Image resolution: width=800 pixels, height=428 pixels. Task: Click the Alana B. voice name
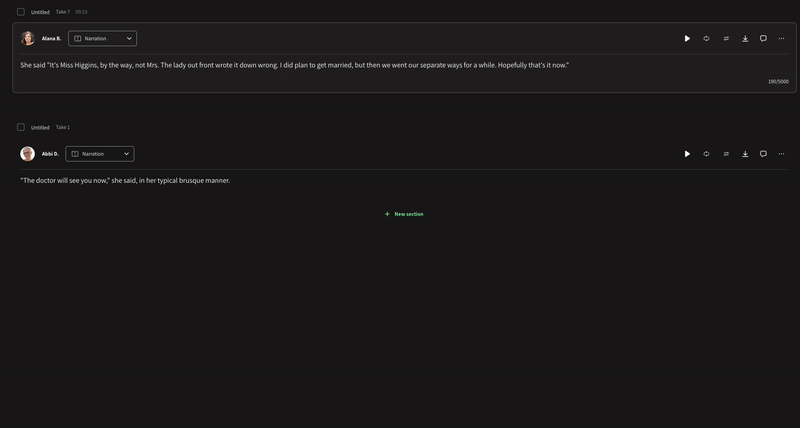click(x=52, y=39)
